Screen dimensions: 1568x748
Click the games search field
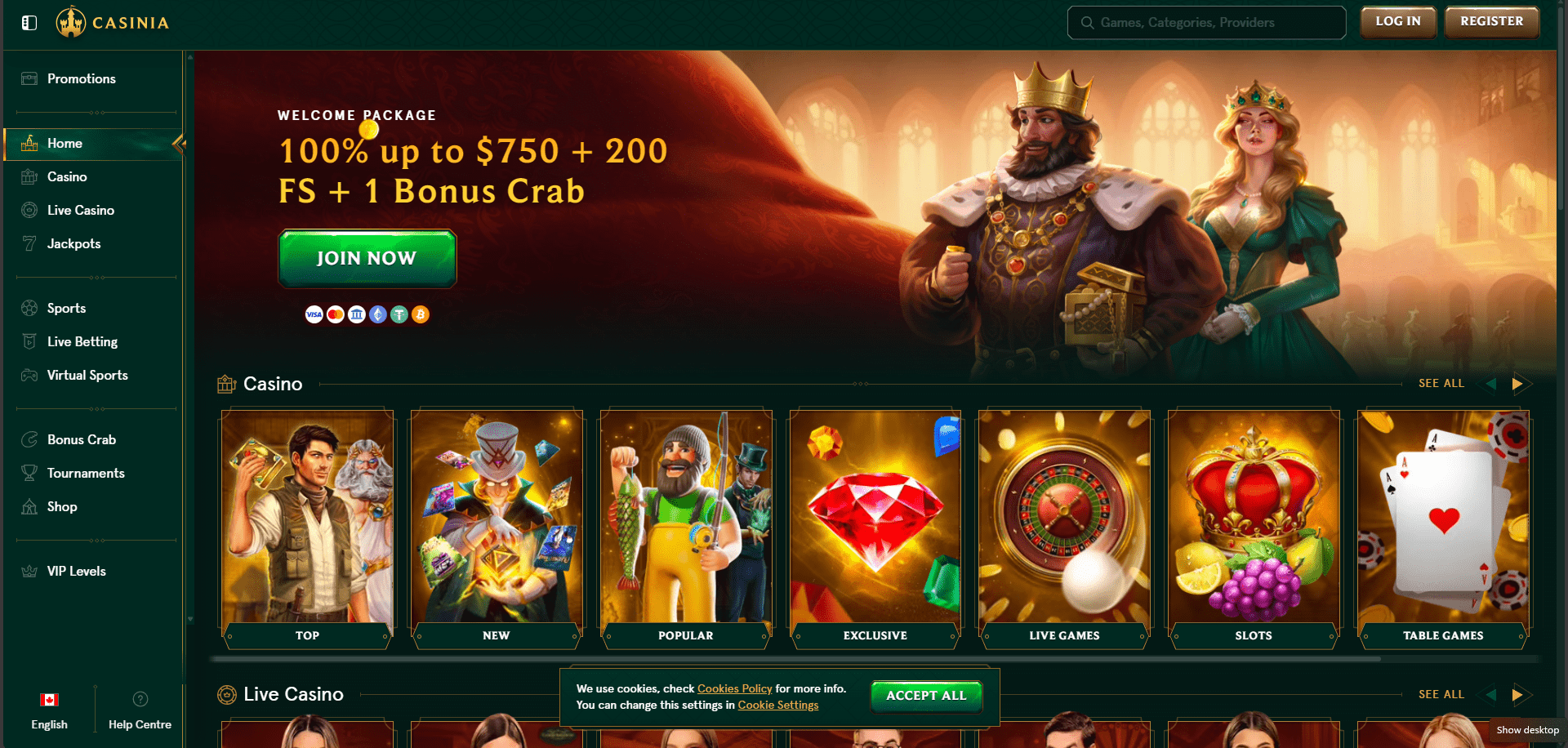pos(1206,23)
